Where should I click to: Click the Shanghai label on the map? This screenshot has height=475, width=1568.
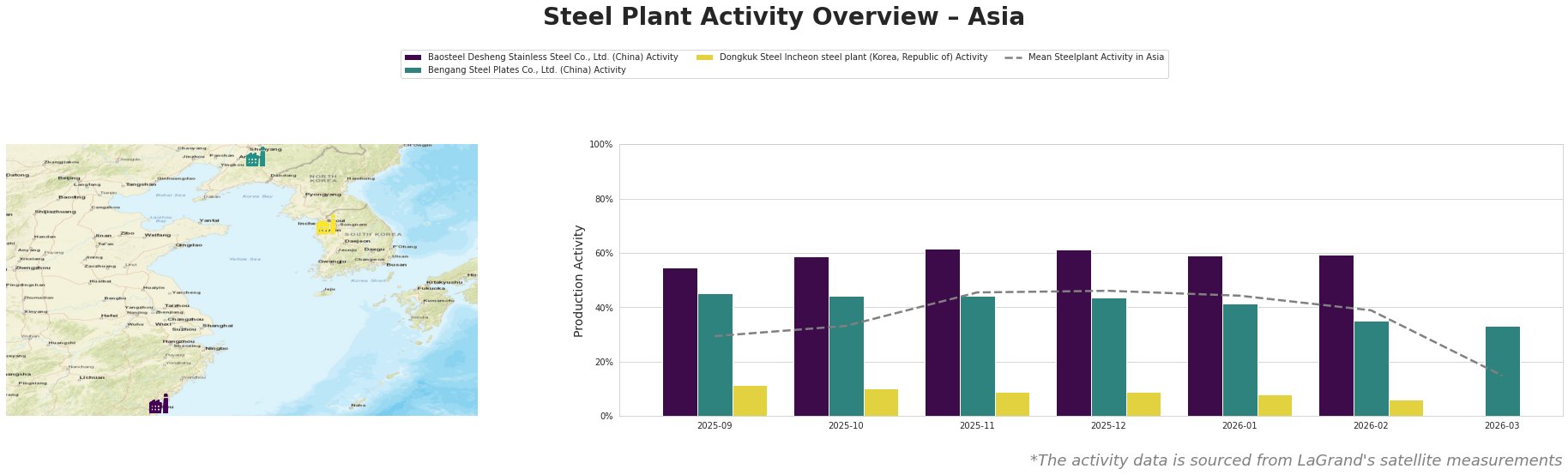218,326
